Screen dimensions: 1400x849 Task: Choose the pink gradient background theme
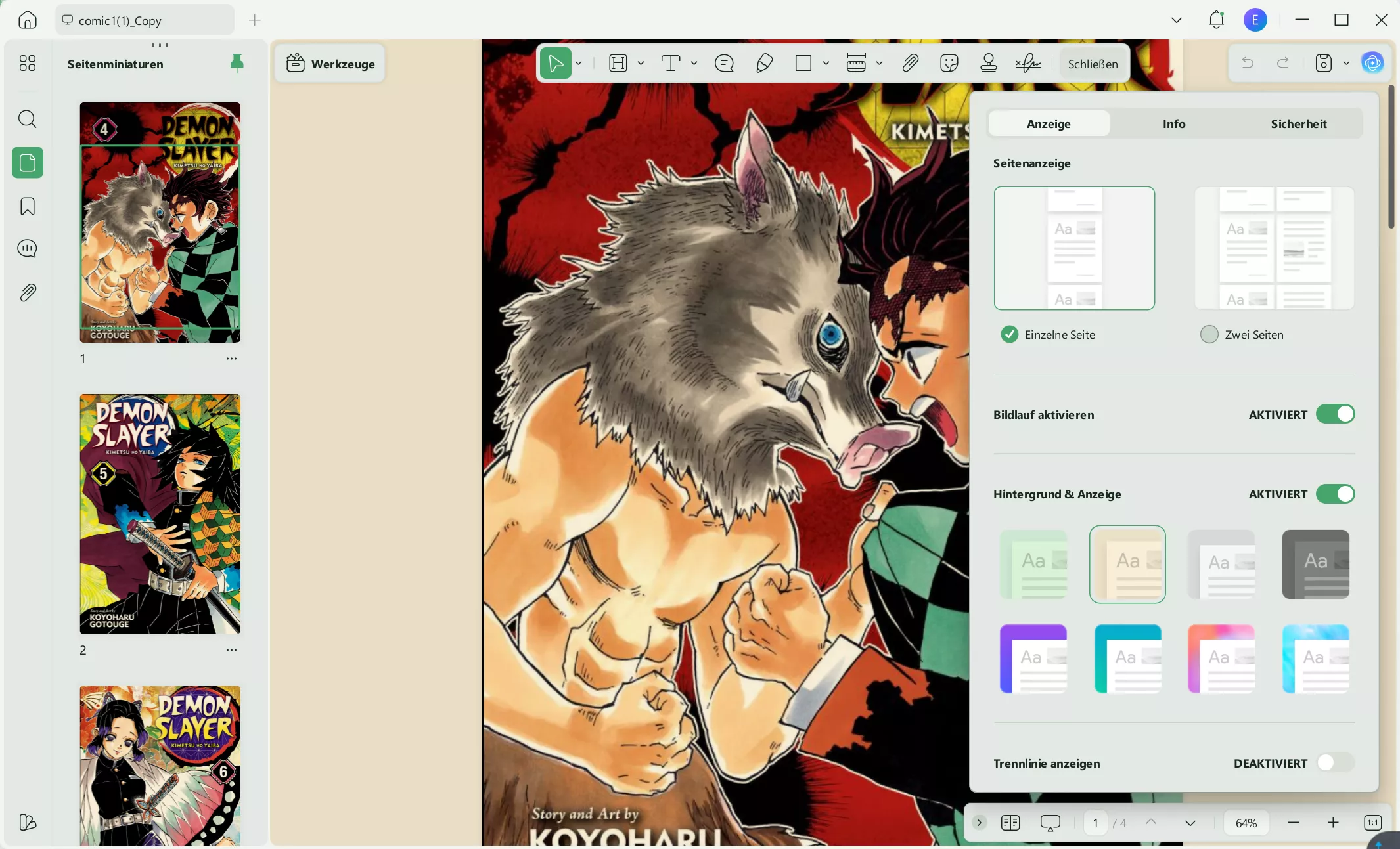point(1221,659)
